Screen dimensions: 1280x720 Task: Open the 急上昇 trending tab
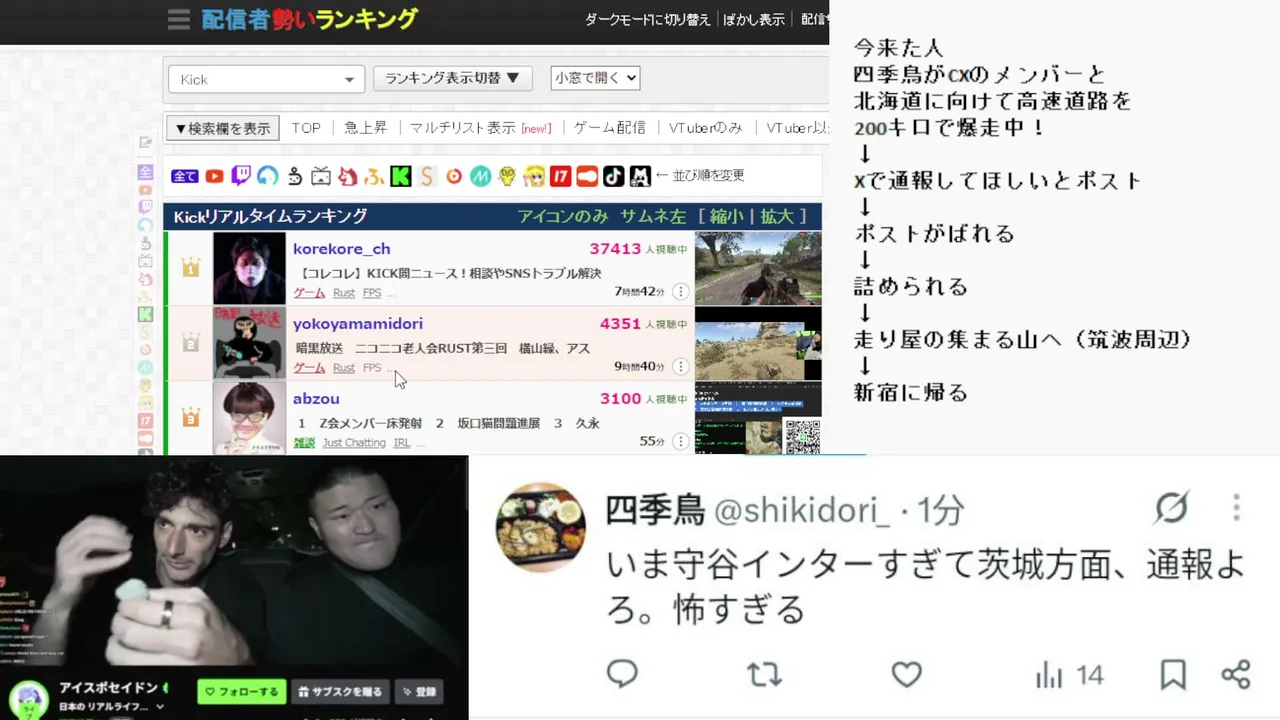365,128
